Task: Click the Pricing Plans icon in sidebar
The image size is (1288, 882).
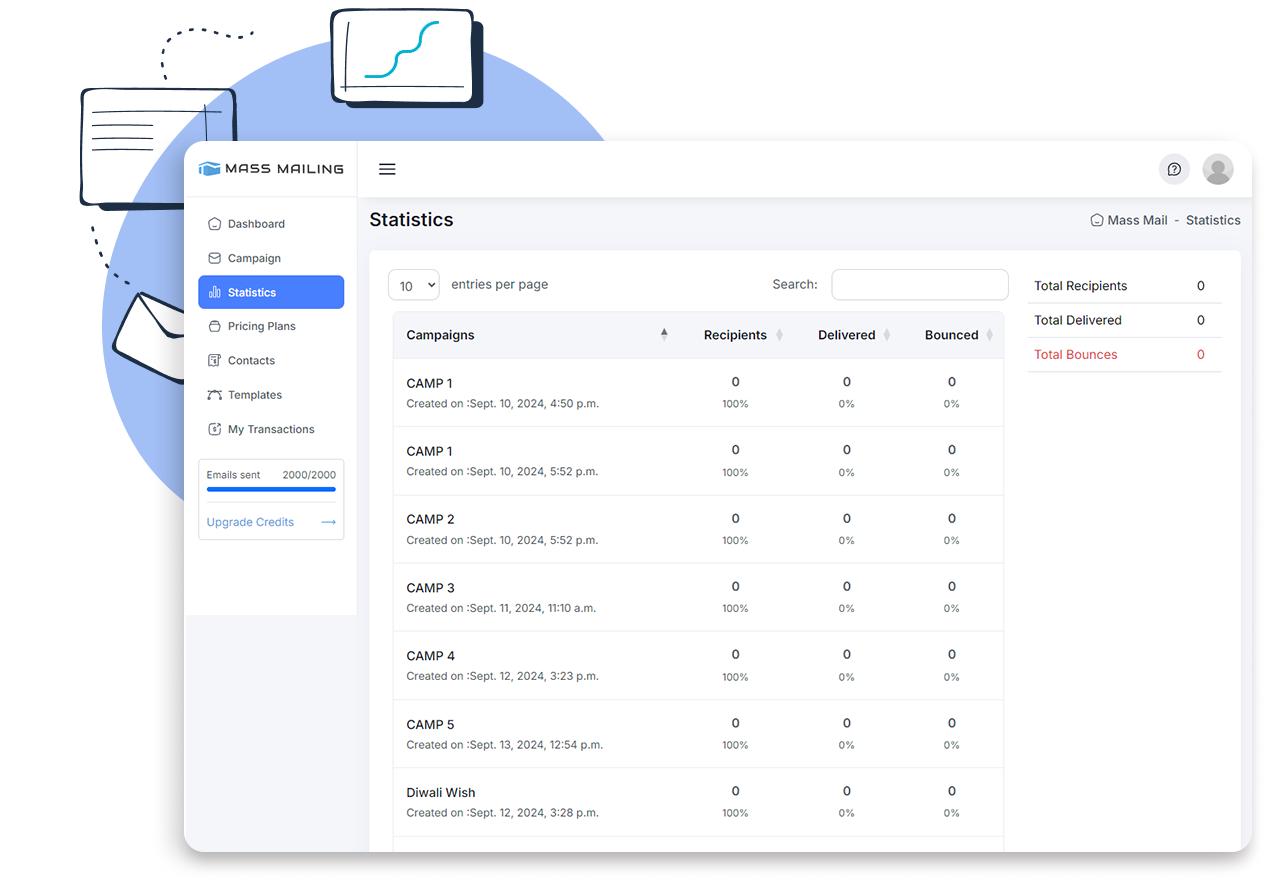Action: (x=214, y=326)
